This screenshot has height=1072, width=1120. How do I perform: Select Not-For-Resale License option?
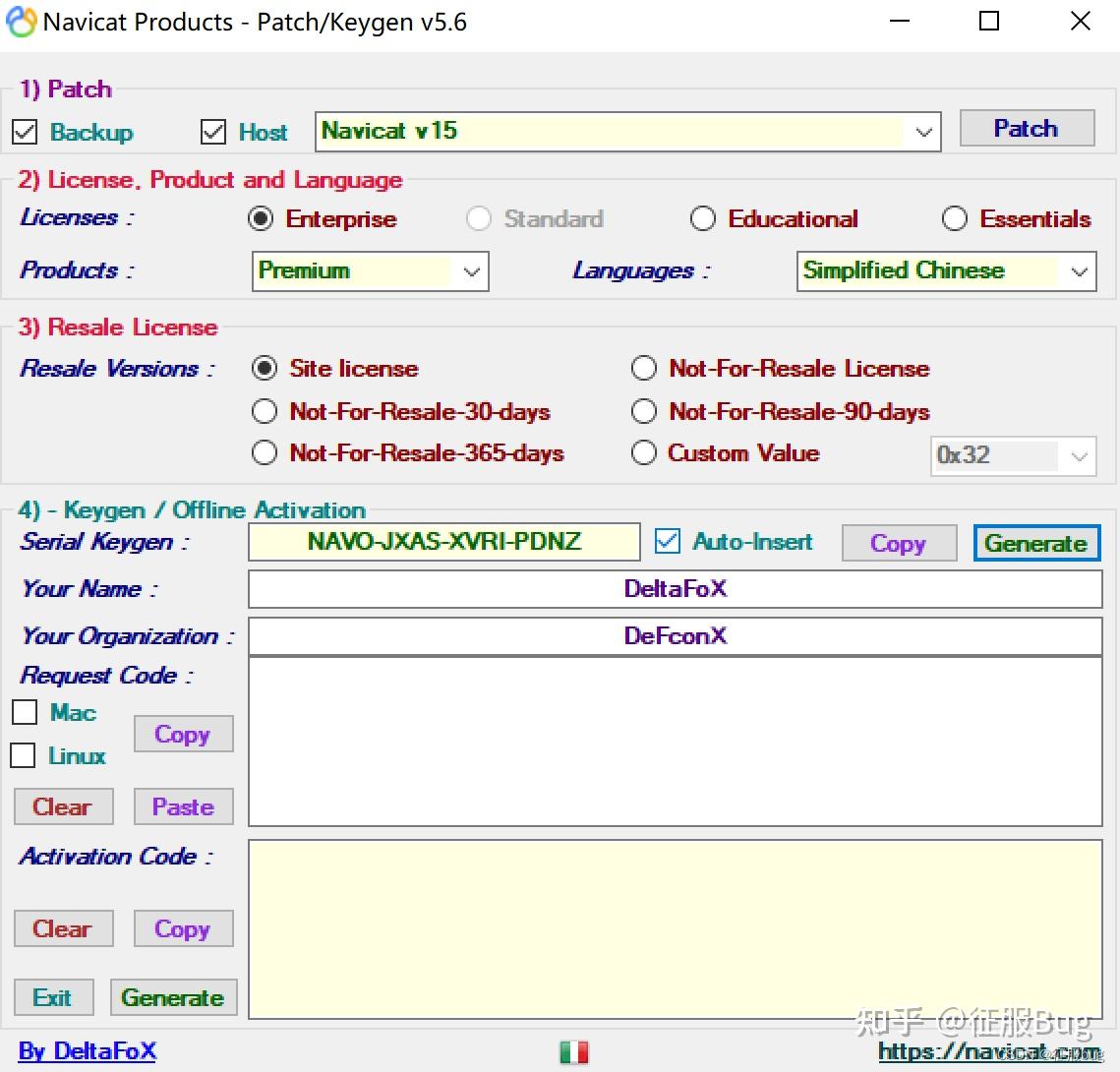643,369
